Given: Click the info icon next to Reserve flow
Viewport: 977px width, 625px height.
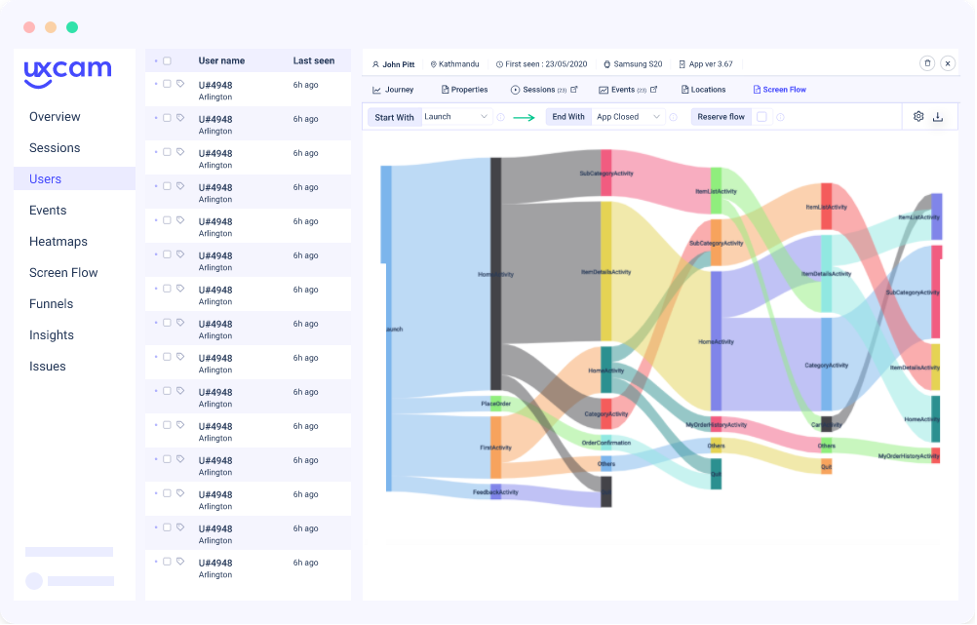Looking at the screenshot, I should tap(780, 117).
